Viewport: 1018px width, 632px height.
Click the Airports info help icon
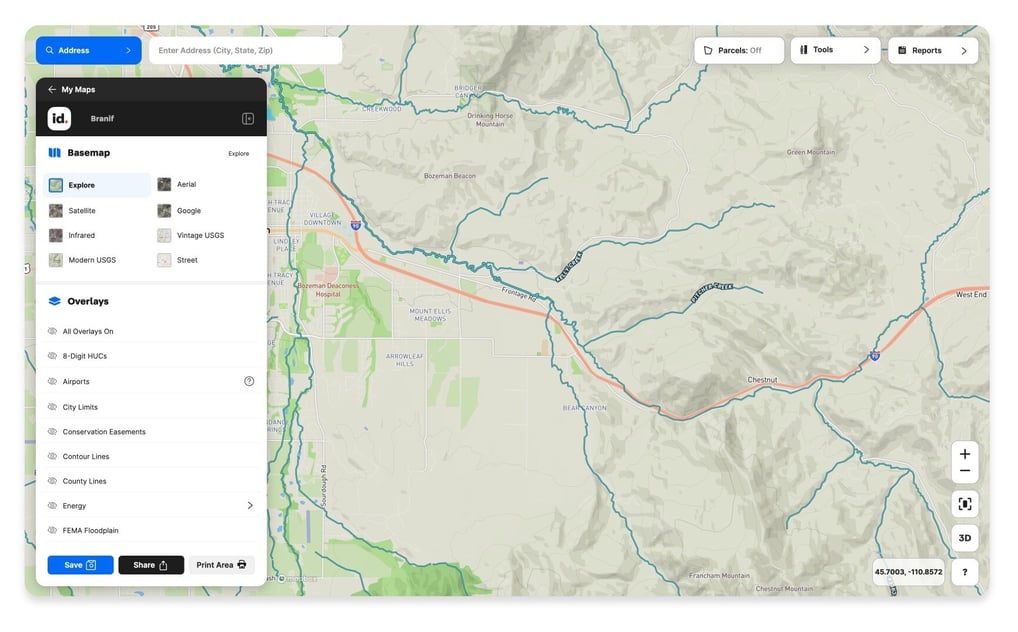(249, 381)
